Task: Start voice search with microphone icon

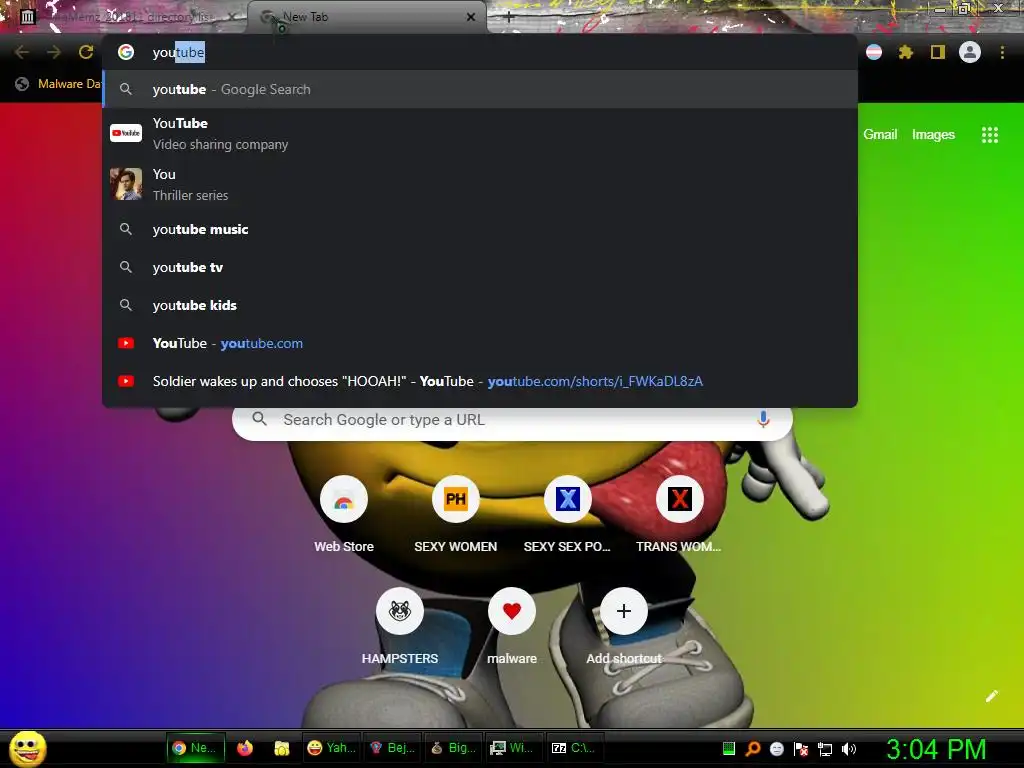Action: [763, 419]
